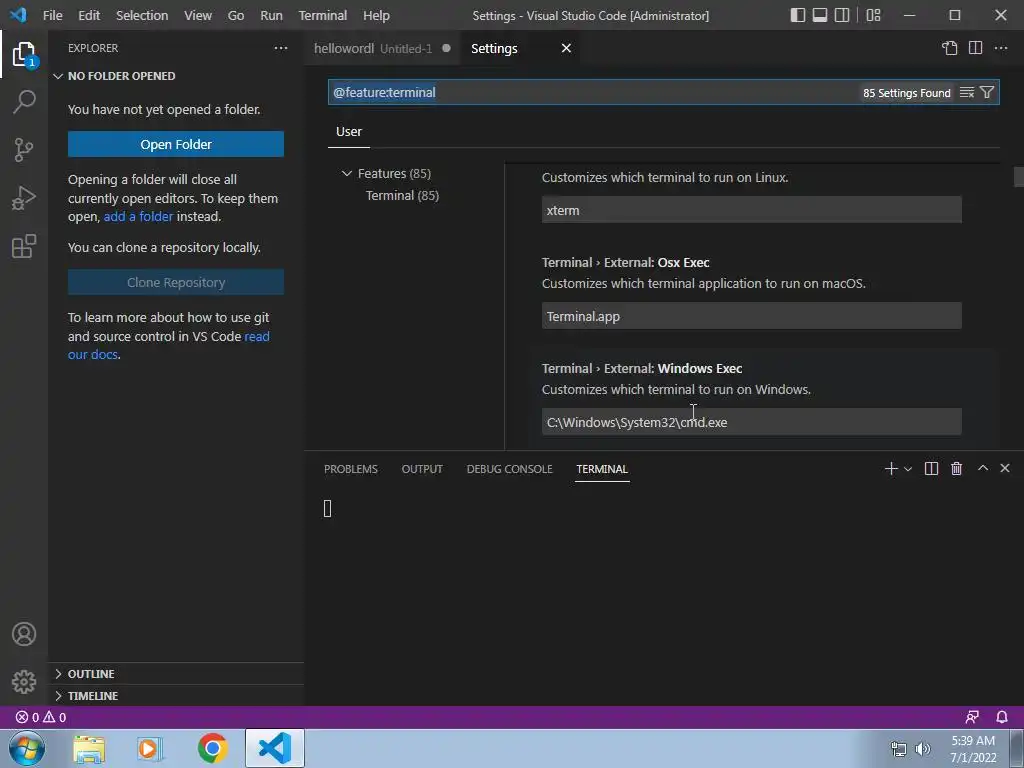Select the User settings scope tab
The image size is (1024, 768).
(349, 132)
